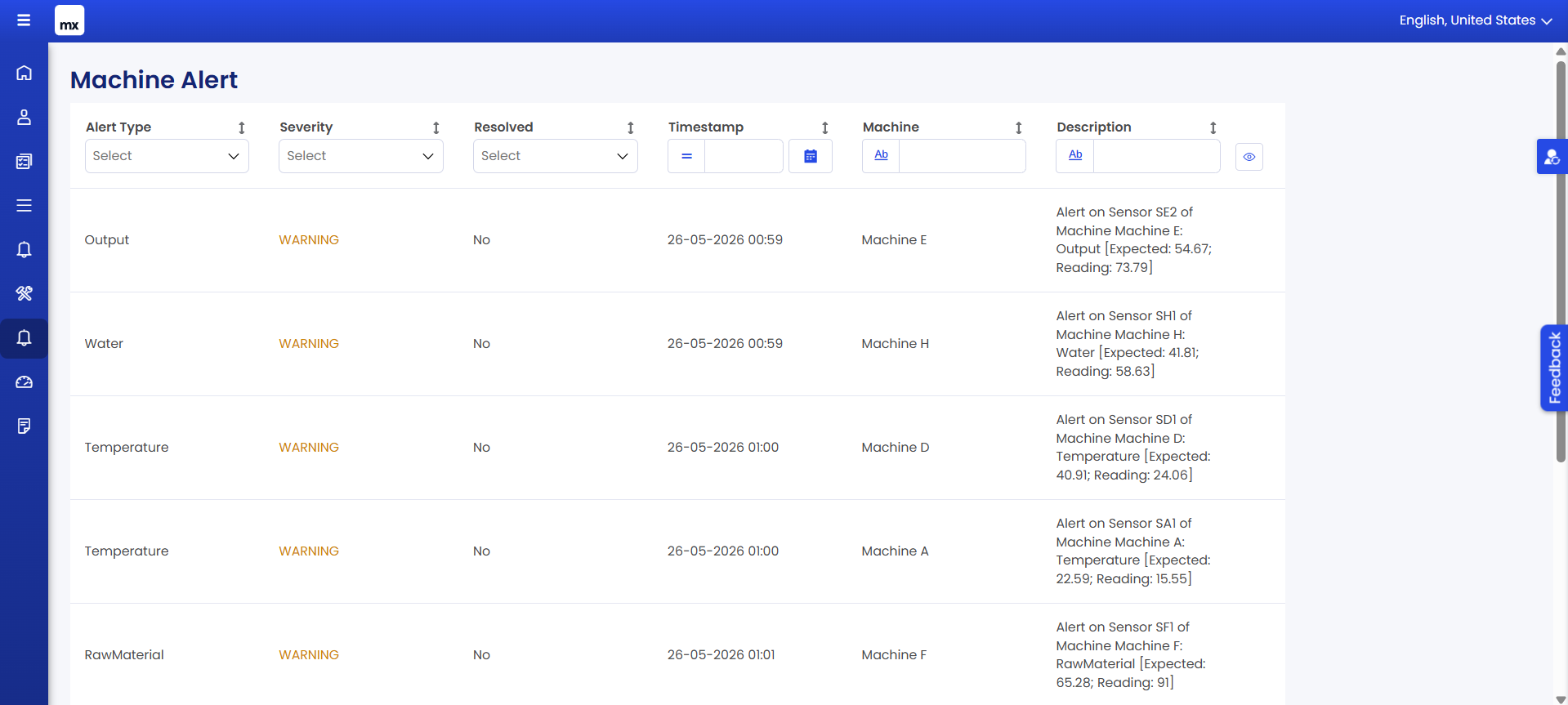Click description for Sensor SD1 alert
The image size is (1568, 705).
(x=1133, y=448)
